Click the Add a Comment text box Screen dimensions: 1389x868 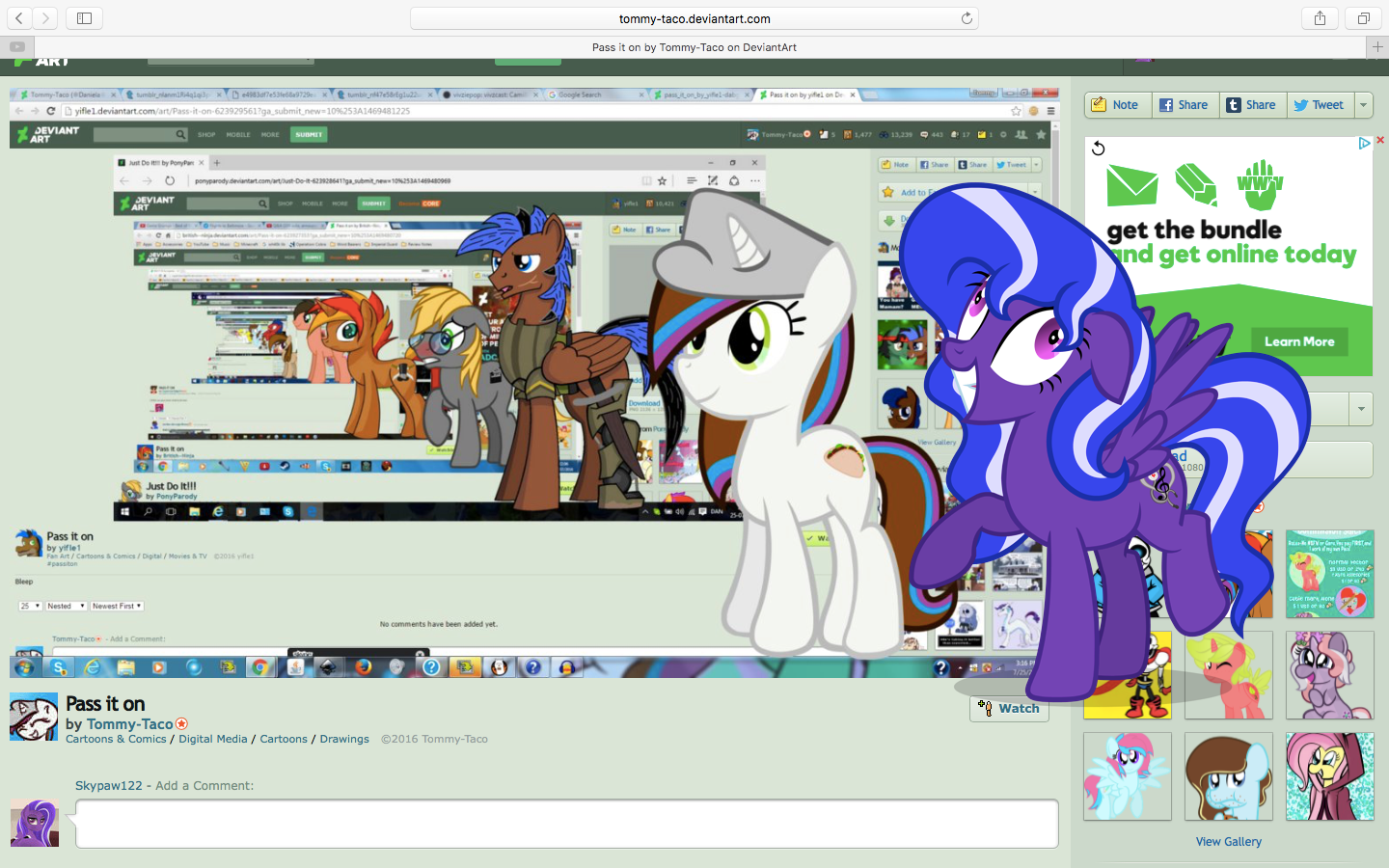[x=567, y=824]
